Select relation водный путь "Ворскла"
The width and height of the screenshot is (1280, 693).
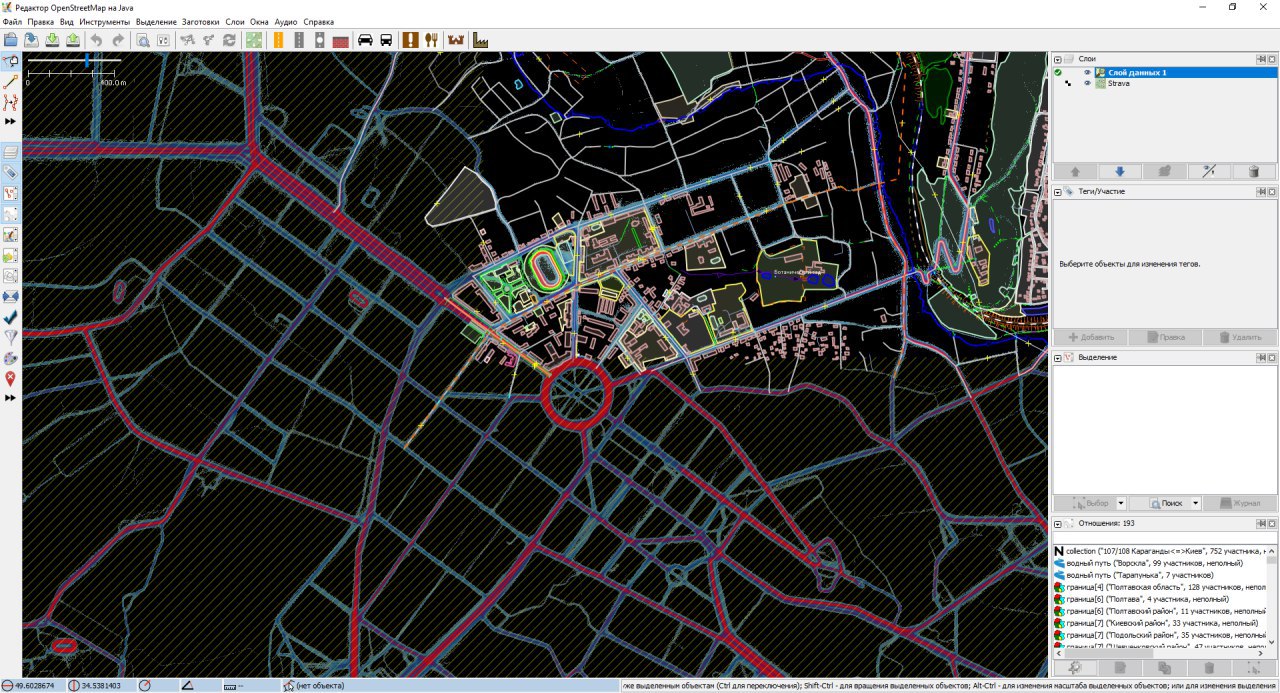point(1160,563)
